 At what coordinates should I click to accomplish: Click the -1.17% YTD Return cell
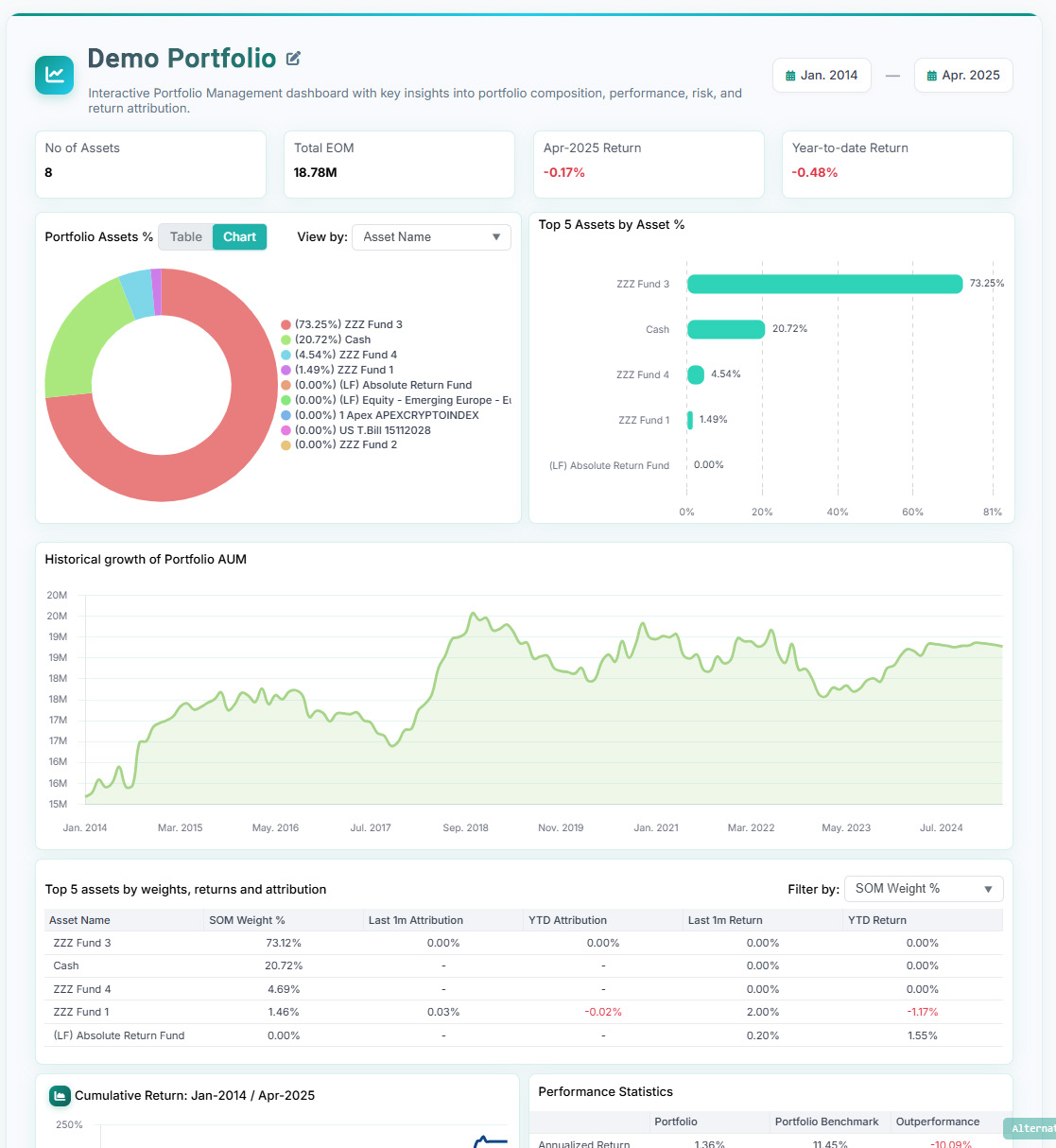(x=923, y=1012)
